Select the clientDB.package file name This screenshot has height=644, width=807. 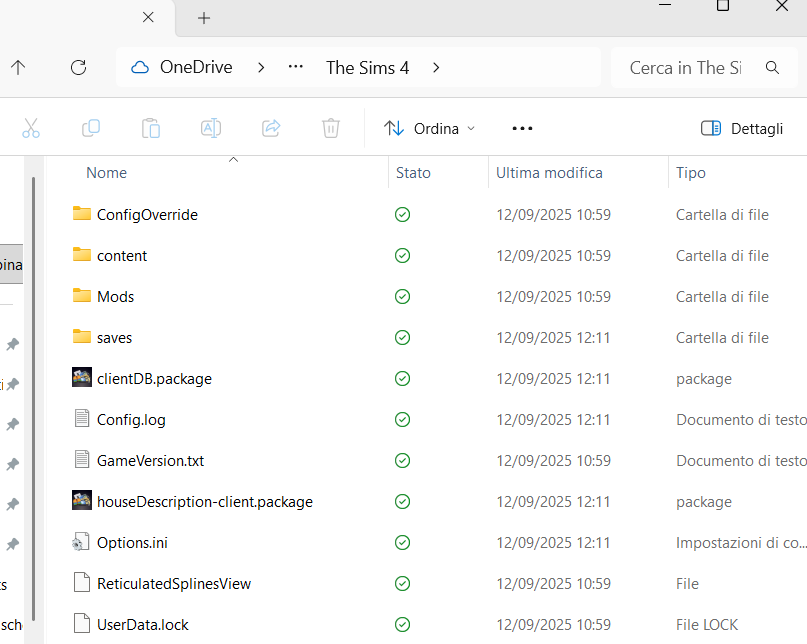[x=154, y=379]
